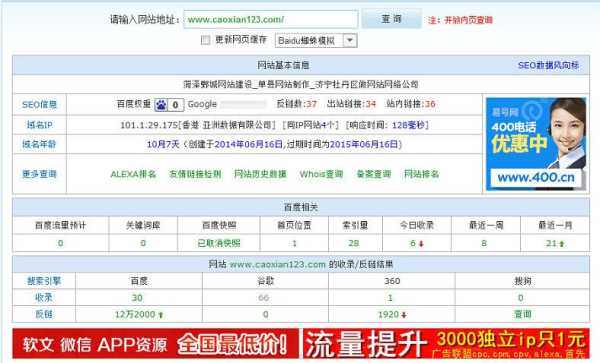
Task: Click the 站内链接 value 36
Action: point(430,104)
